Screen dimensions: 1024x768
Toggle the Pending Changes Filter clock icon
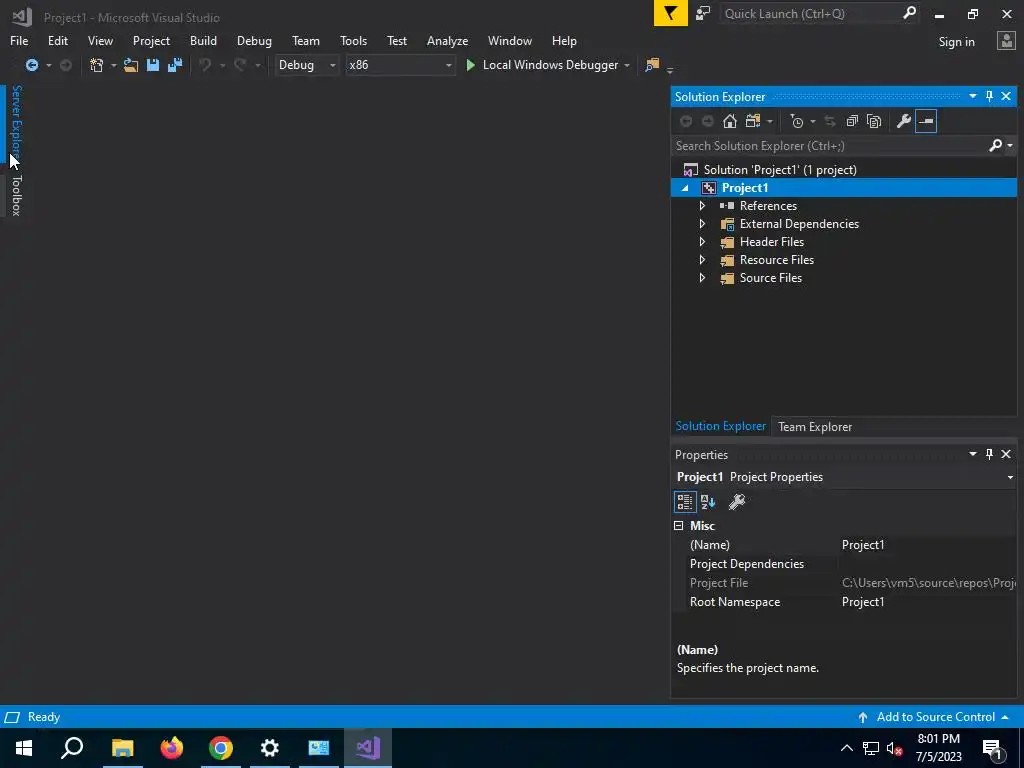pyautogui.click(x=797, y=121)
